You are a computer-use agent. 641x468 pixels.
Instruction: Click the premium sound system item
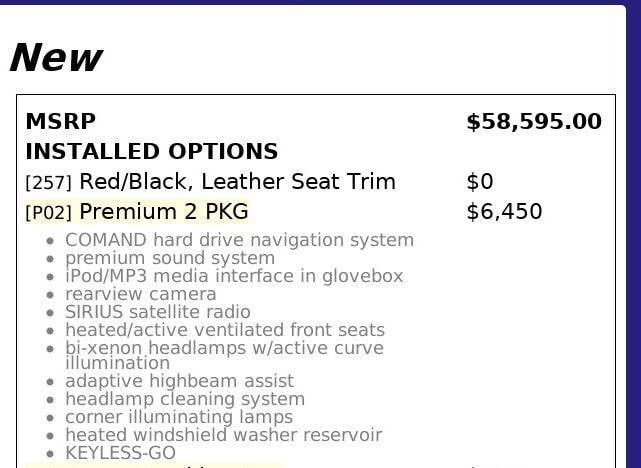(x=170, y=258)
